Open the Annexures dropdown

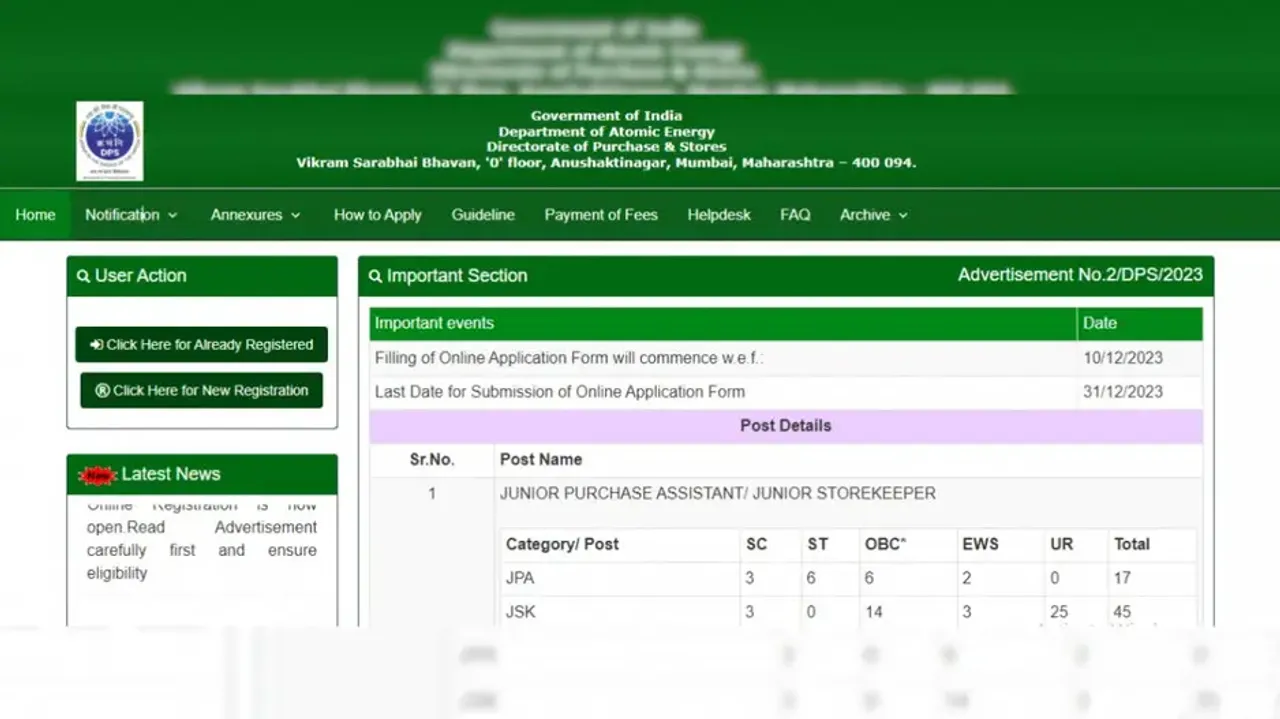point(255,215)
